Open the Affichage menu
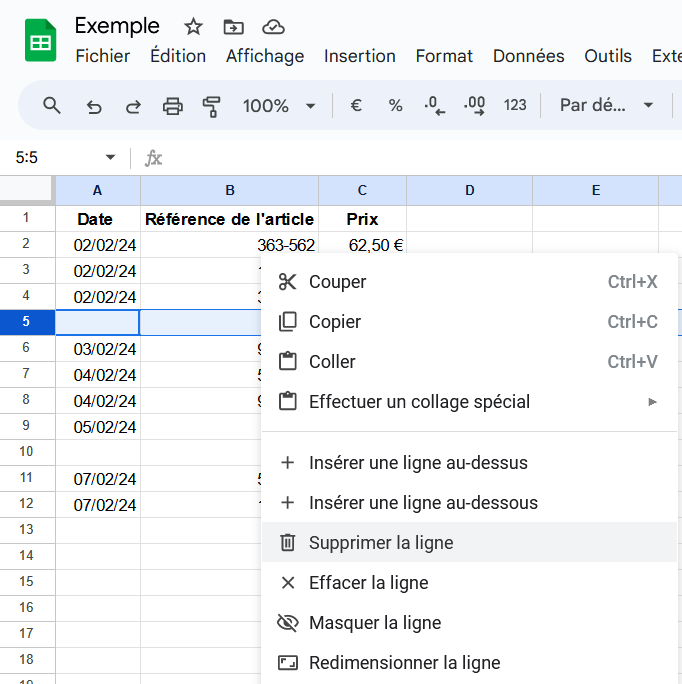Image resolution: width=682 pixels, height=684 pixels. pyautogui.click(x=265, y=56)
